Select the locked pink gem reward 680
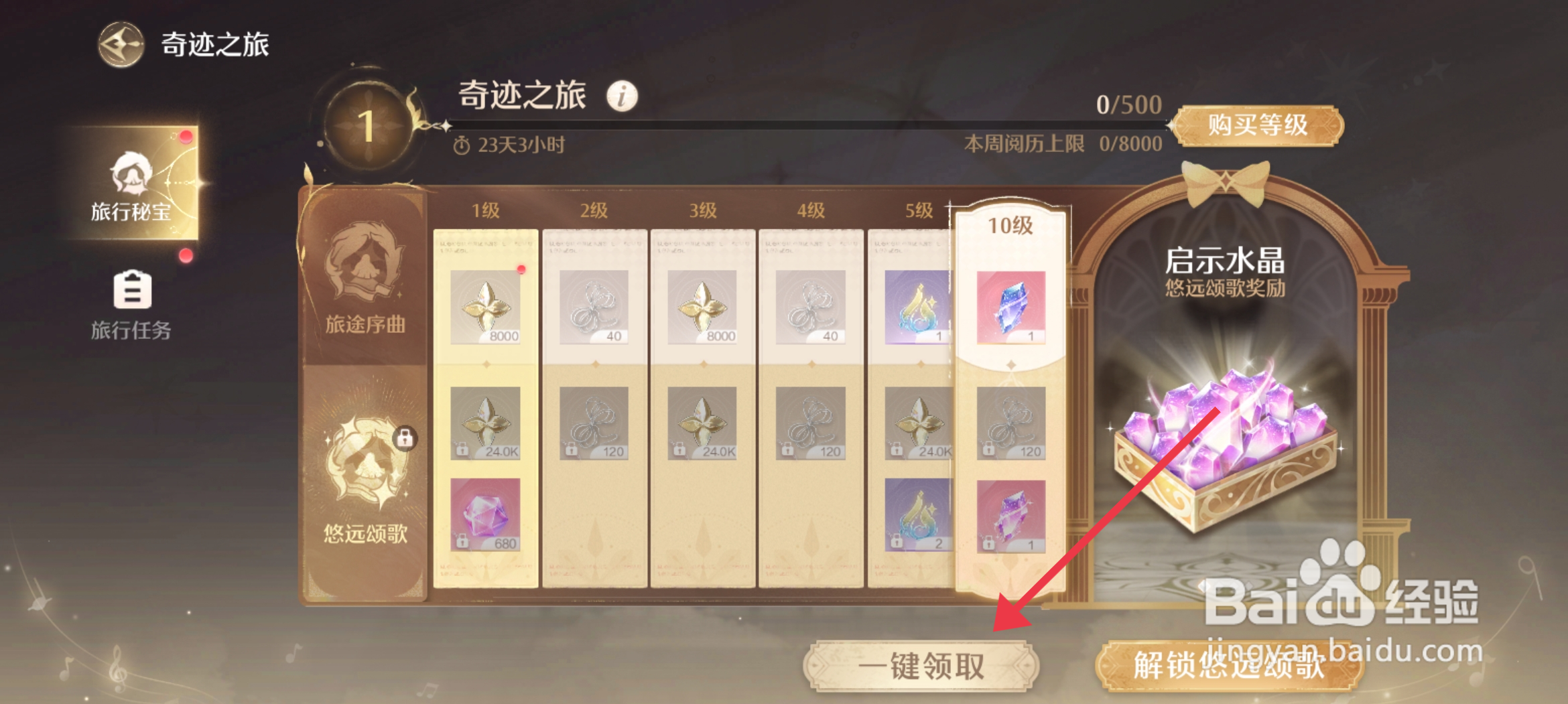This screenshot has width=1568, height=704. point(486,514)
